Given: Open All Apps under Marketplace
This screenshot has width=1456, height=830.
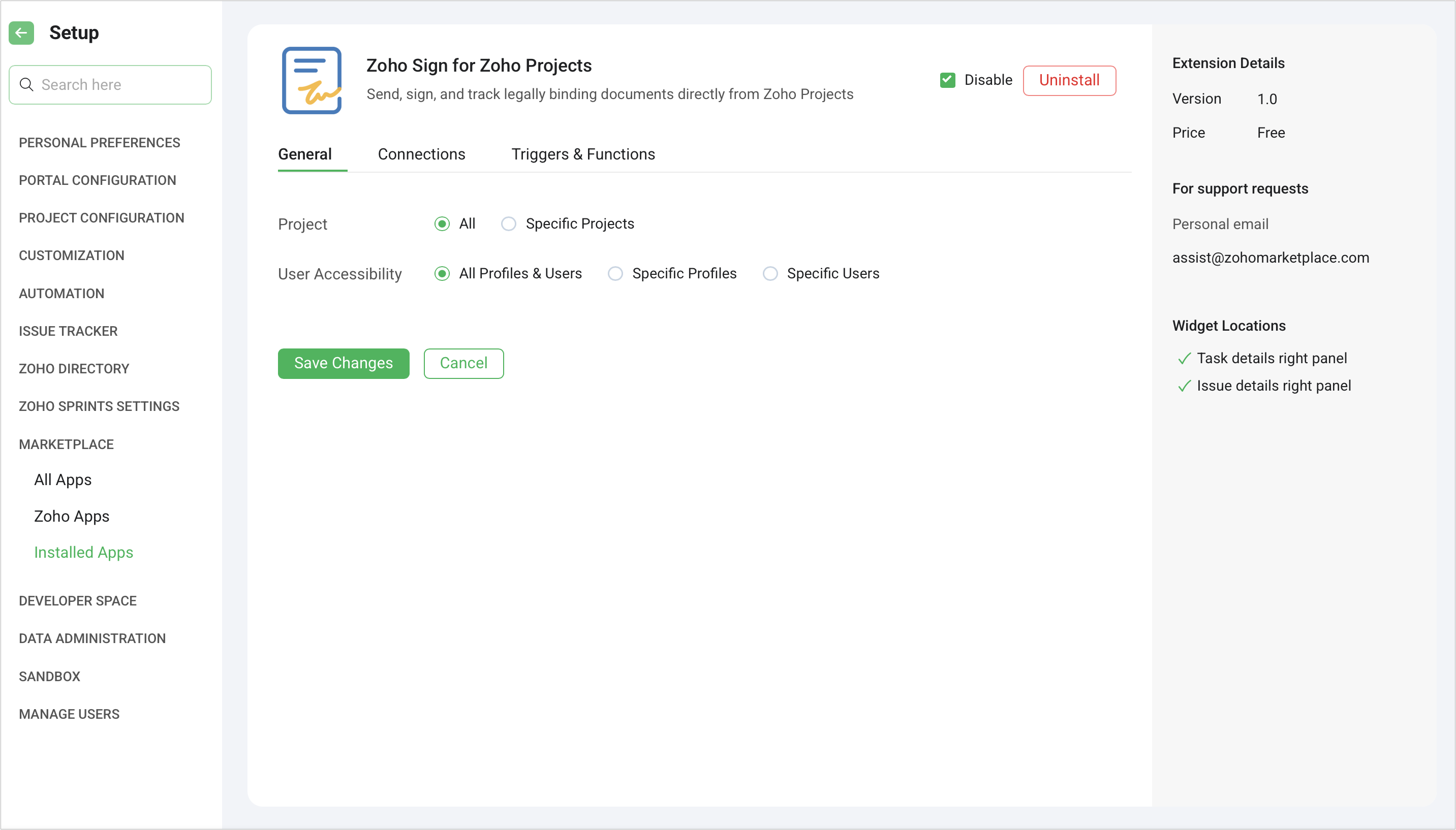Looking at the screenshot, I should coord(63,480).
